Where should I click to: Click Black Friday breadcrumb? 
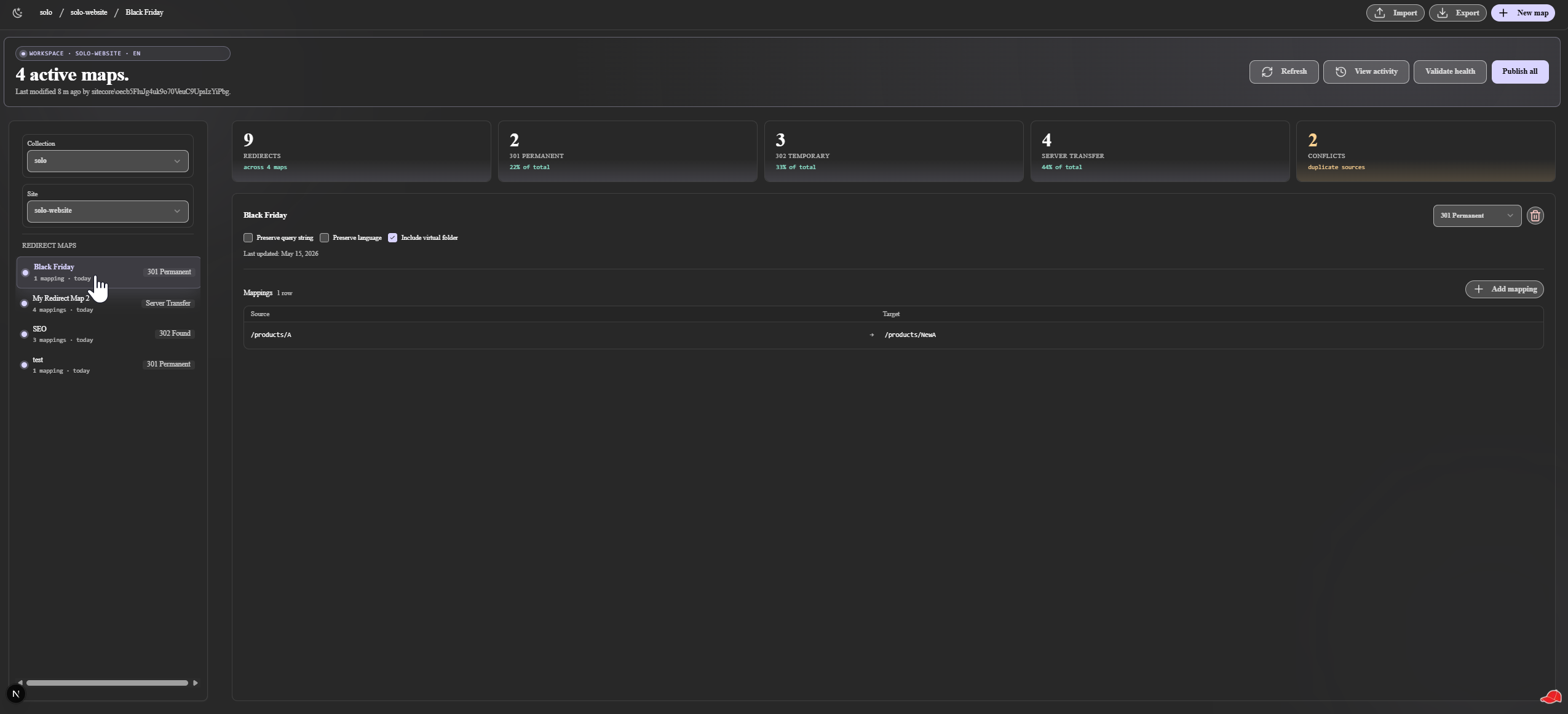click(x=145, y=12)
